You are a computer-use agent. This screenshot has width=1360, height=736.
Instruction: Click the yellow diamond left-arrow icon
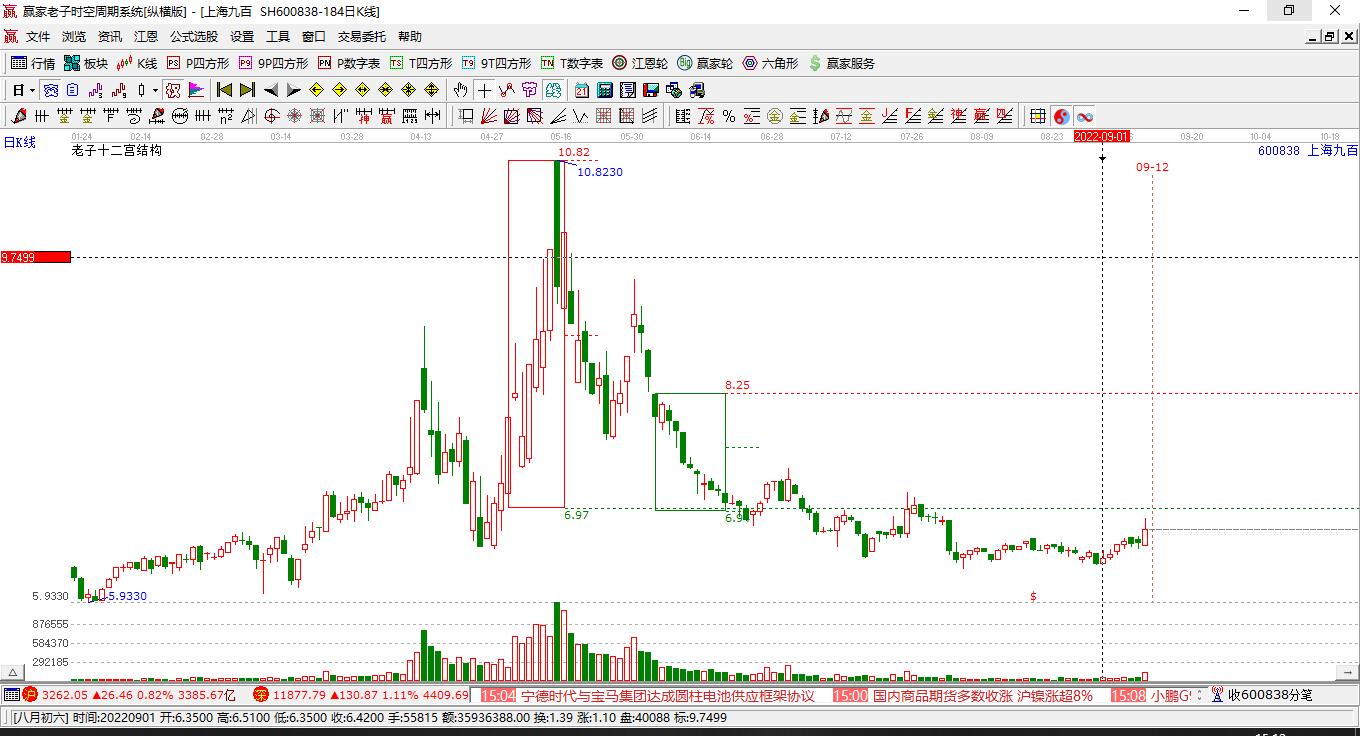(x=316, y=90)
